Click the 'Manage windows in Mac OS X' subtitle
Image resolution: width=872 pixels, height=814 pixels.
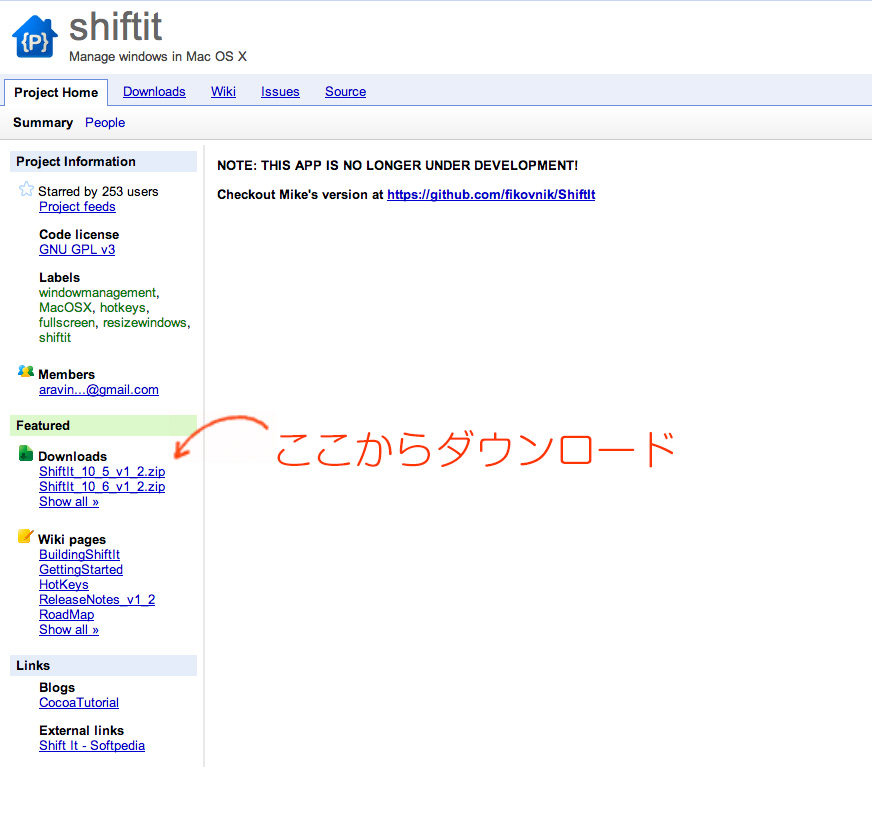[158, 57]
